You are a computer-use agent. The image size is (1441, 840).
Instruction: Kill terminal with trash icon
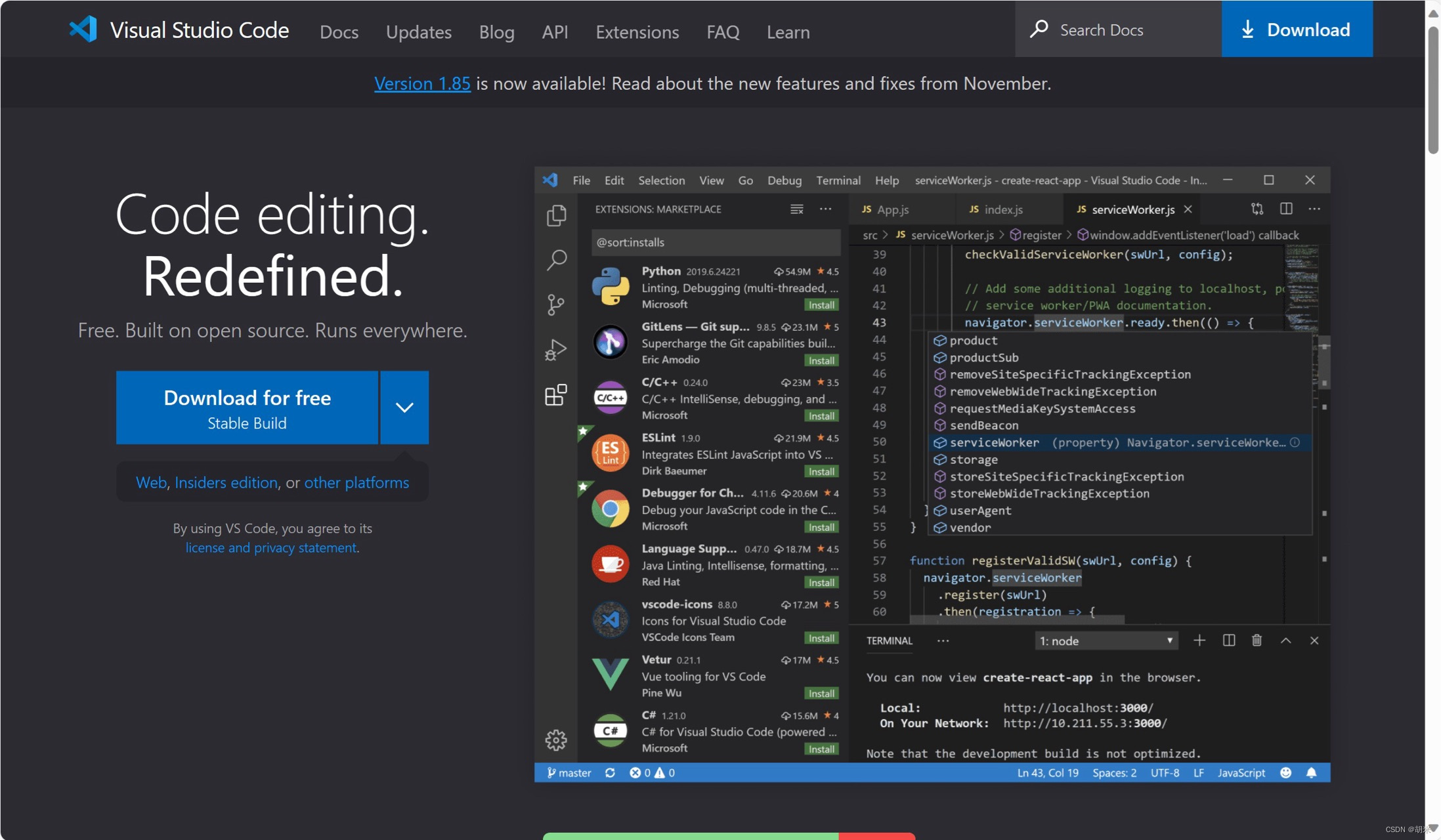pos(1257,640)
